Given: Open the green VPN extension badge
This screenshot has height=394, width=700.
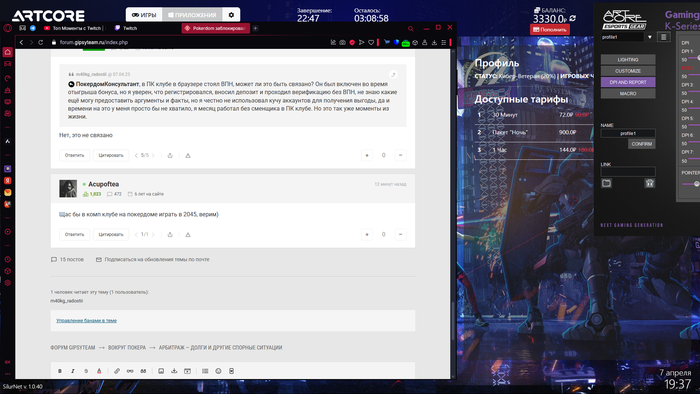Looking at the screenshot, I should click(405, 43).
